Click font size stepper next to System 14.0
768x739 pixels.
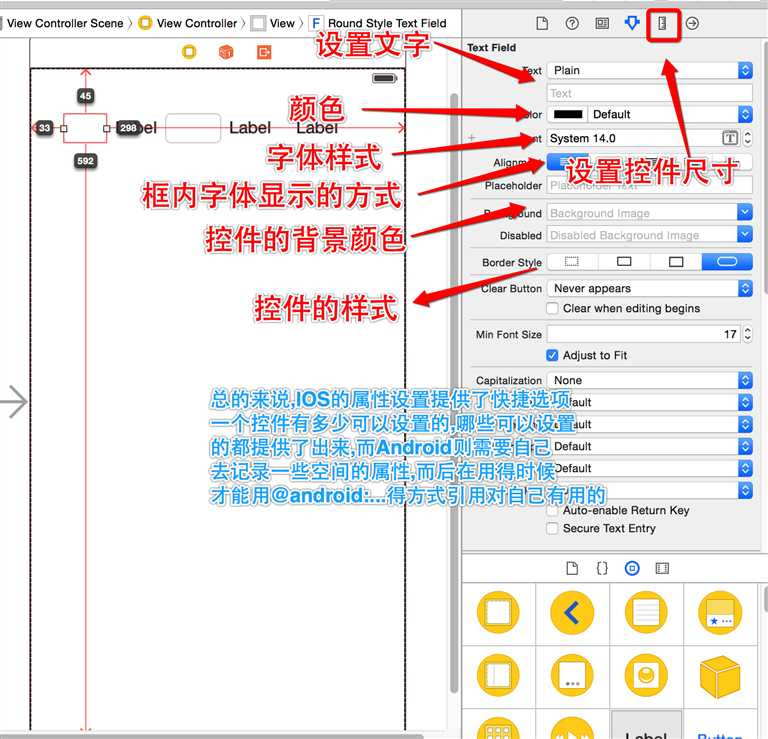pyautogui.click(x=747, y=138)
